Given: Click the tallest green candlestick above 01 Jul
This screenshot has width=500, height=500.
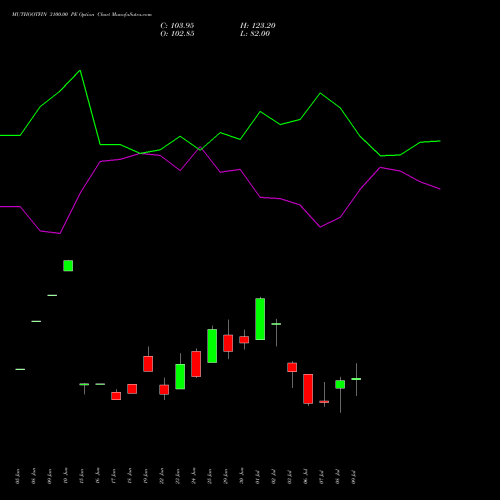Looking at the screenshot, I should click(x=260, y=319).
